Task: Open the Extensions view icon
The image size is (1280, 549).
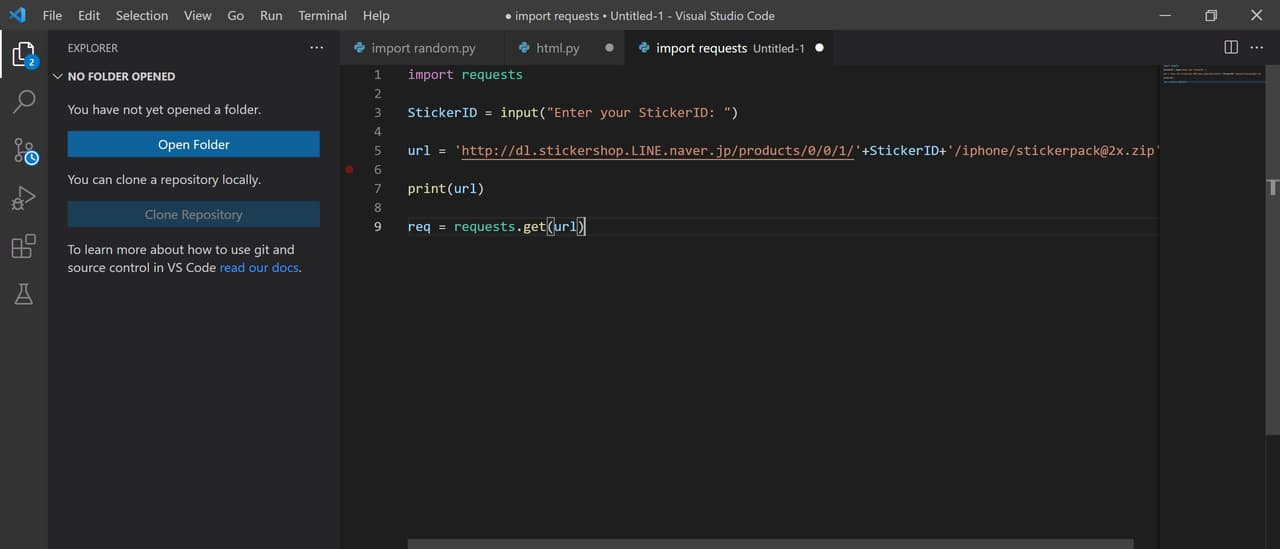Action: point(23,246)
